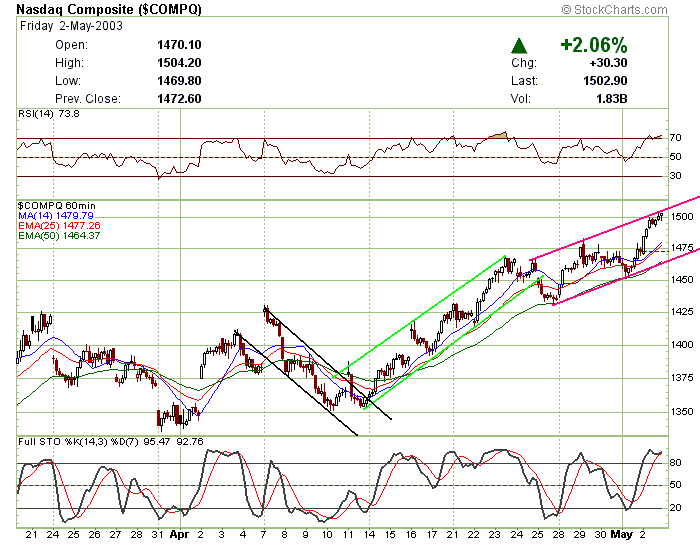Click the Prev. Close value 1472.60

[x=179, y=98]
